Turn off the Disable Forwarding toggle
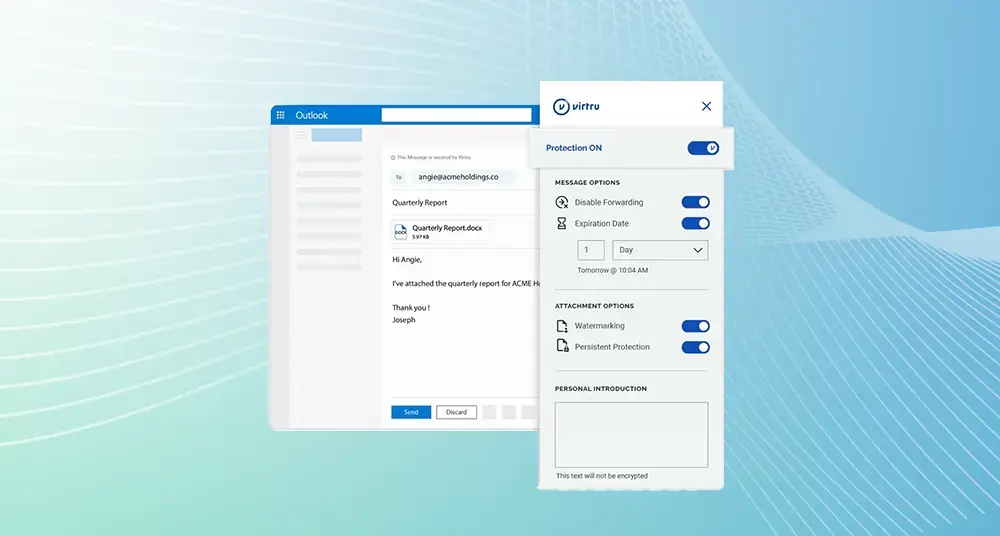1000x536 pixels. tap(695, 203)
